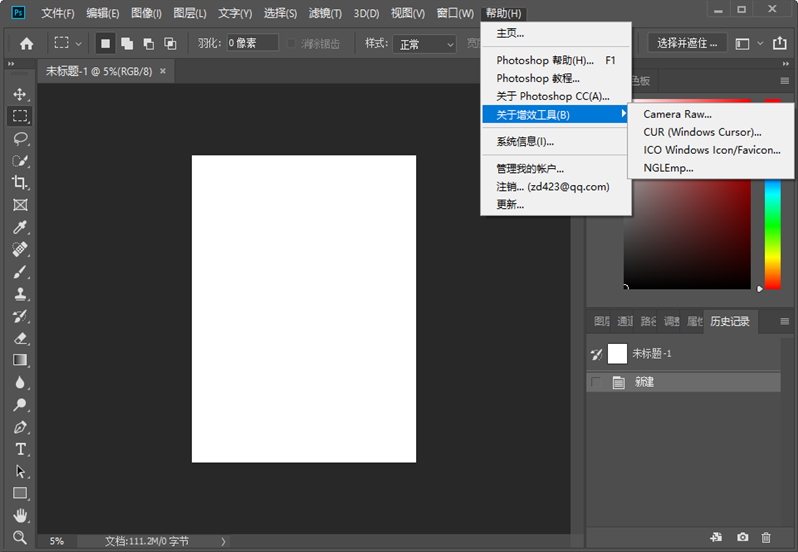798x552 pixels.
Task: Select the Rectangle shape tool
Action: click(x=20, y=493)
